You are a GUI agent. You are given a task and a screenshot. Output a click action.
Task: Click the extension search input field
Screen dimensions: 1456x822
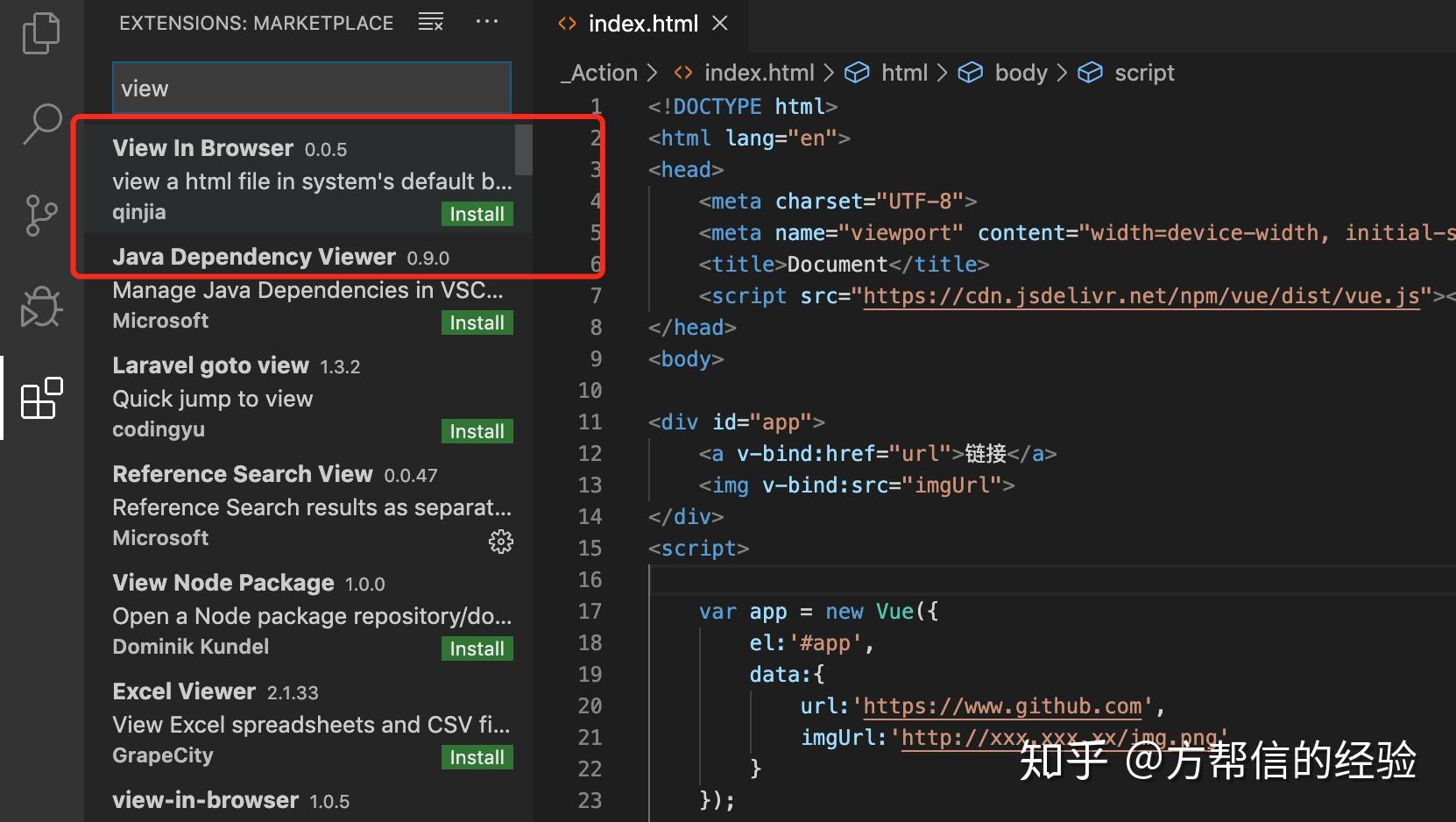311,88
